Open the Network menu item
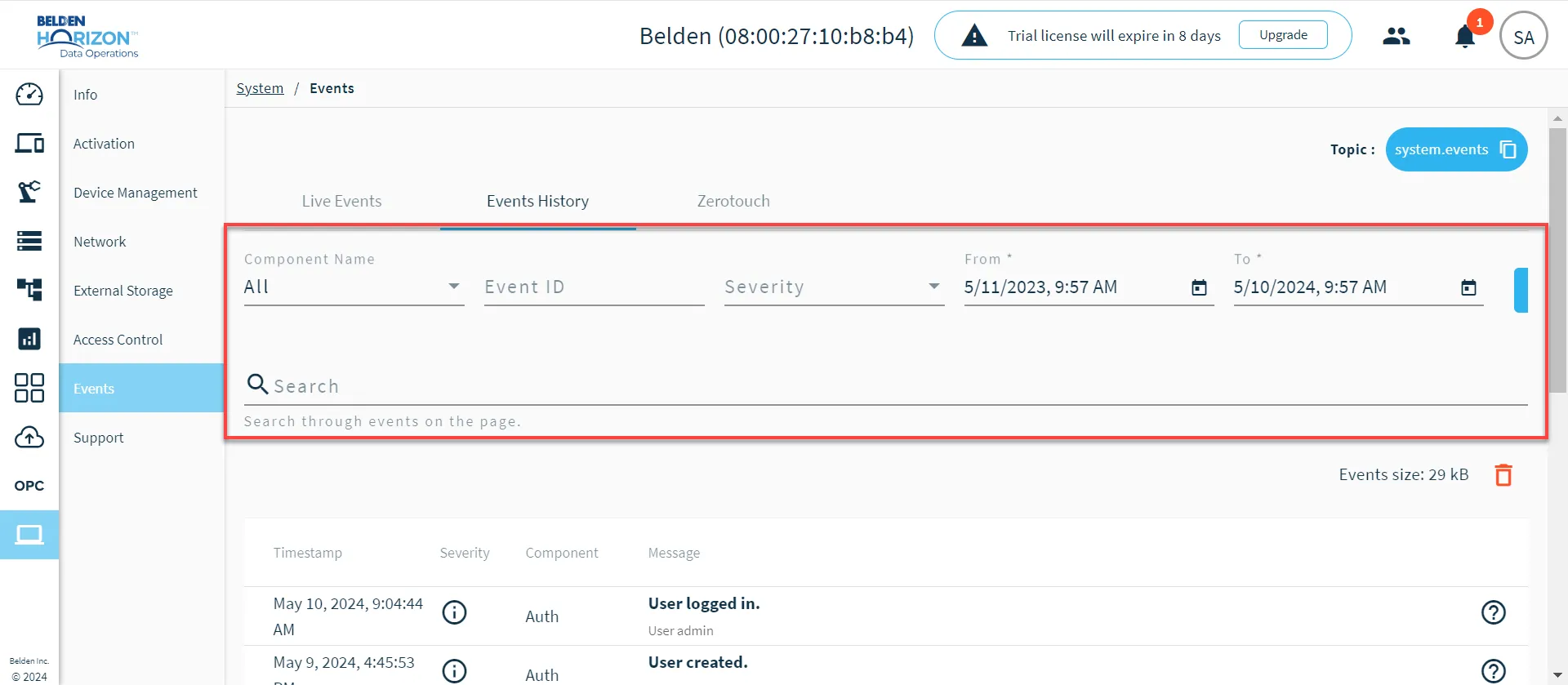The image size is (1568, 685). pos(141,242)
